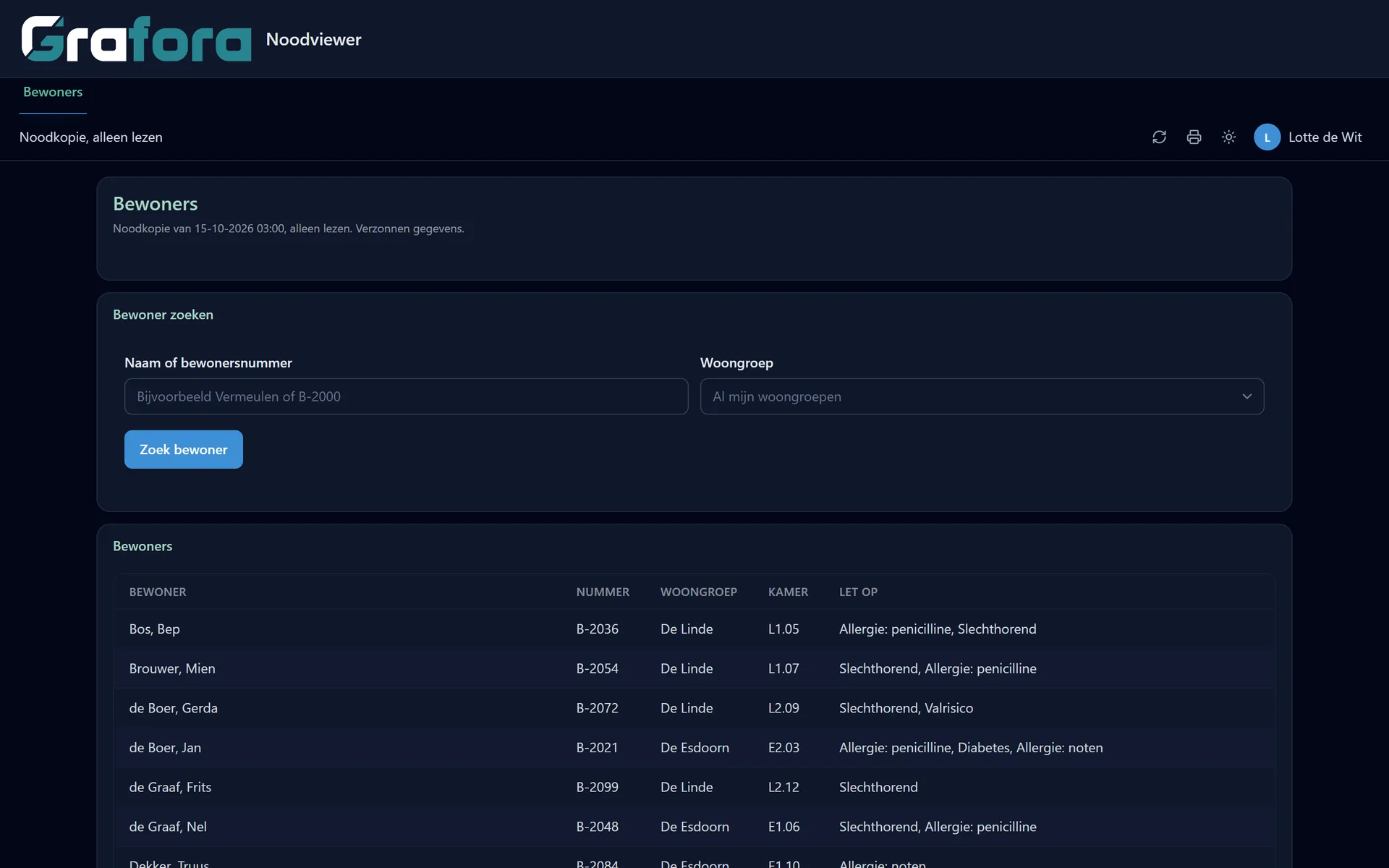Toggle the light theme sun icon
1389x868 pixels.
pyautogui.click(x=1228, y=137)
